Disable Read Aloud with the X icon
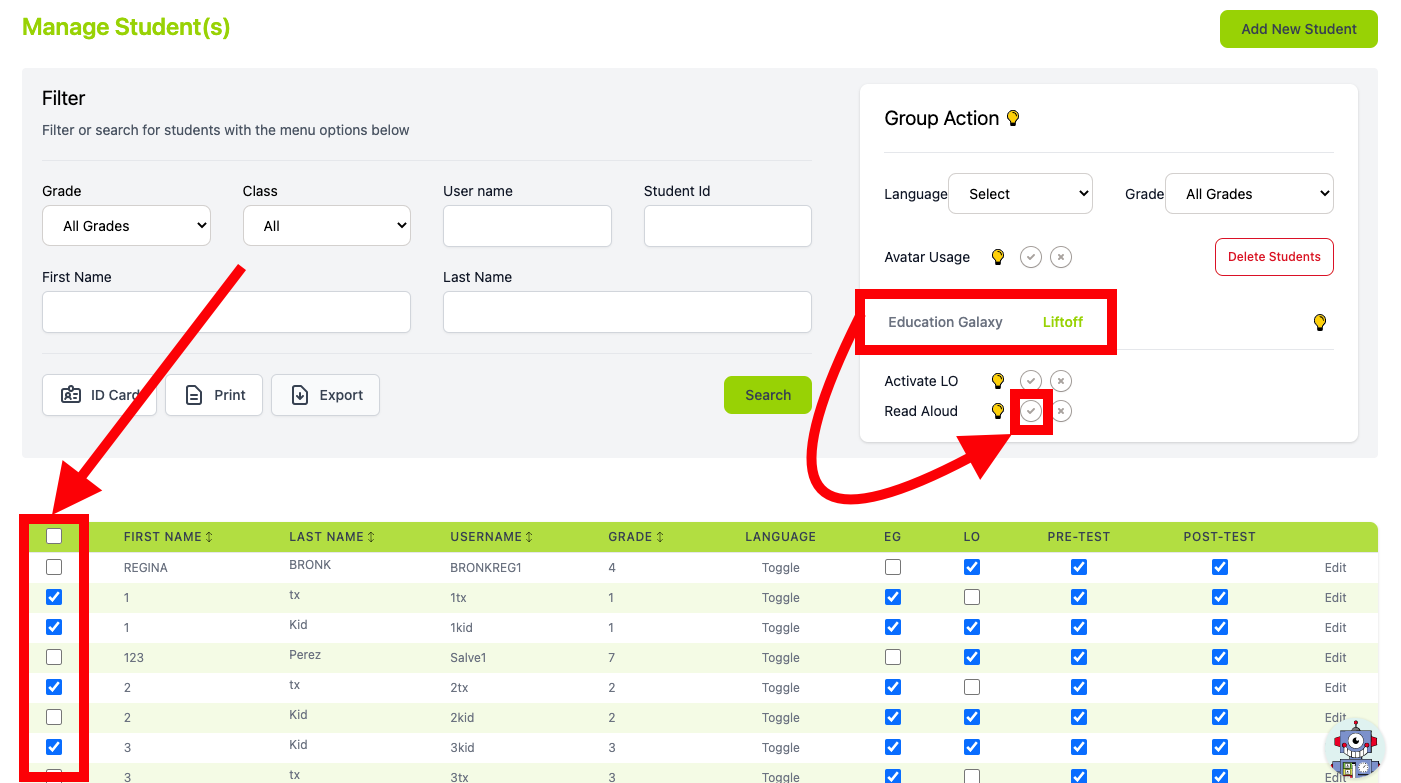The image size is (1401, 783). pos(1061,411)
